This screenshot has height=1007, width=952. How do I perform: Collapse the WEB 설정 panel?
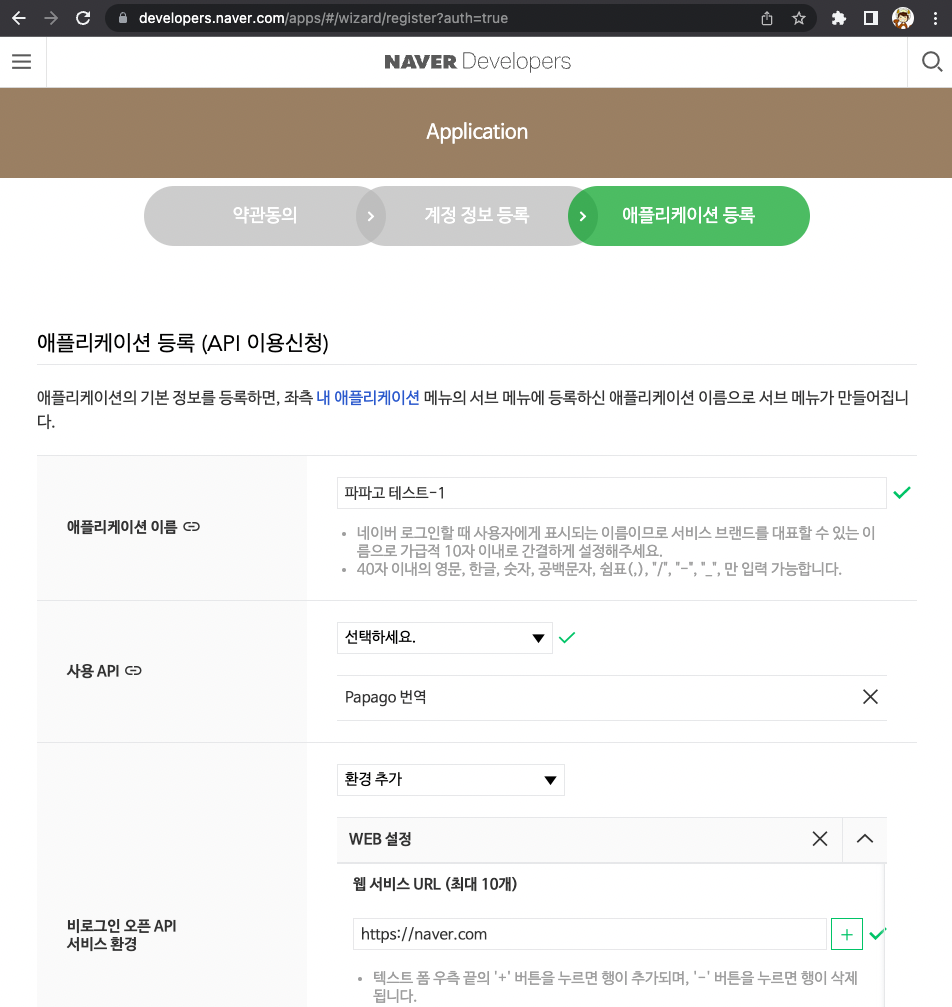point(865,839)
